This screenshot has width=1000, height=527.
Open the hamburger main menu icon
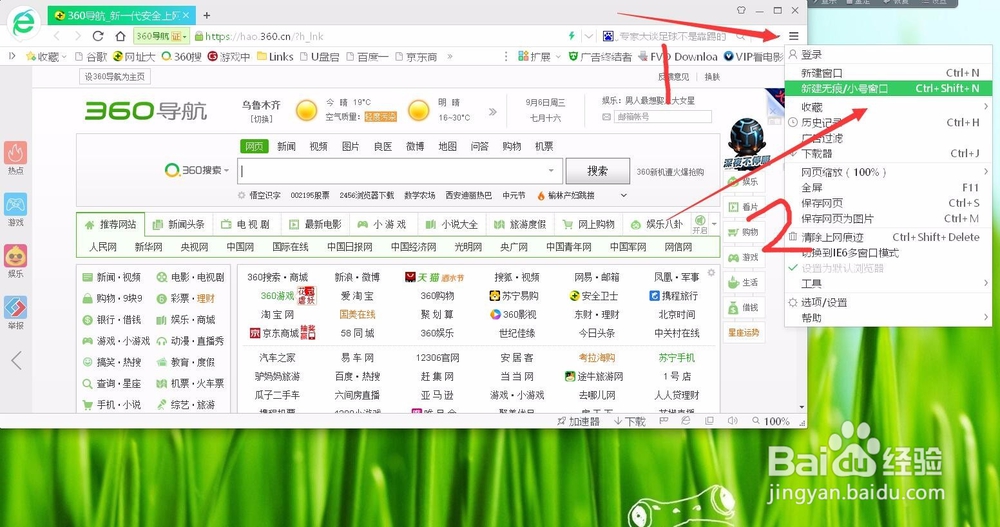point(793,36)
